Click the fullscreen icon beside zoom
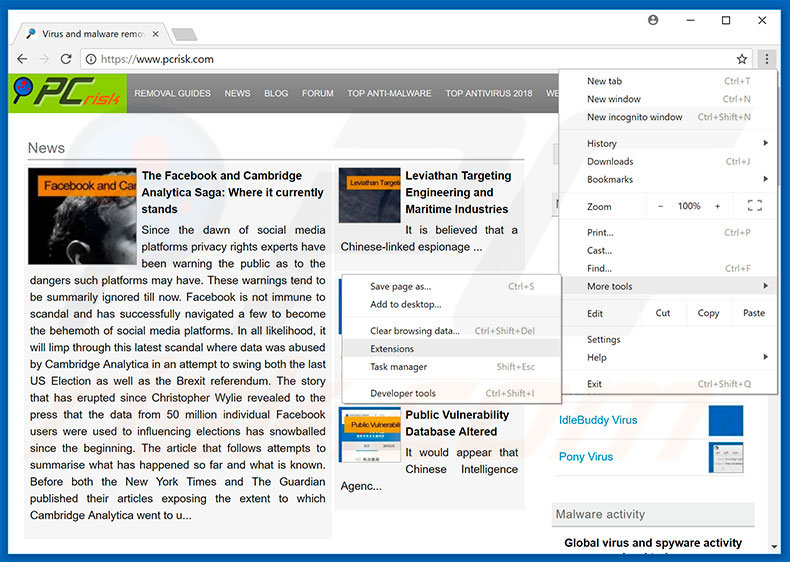790x562 pixels. [754, 206]
